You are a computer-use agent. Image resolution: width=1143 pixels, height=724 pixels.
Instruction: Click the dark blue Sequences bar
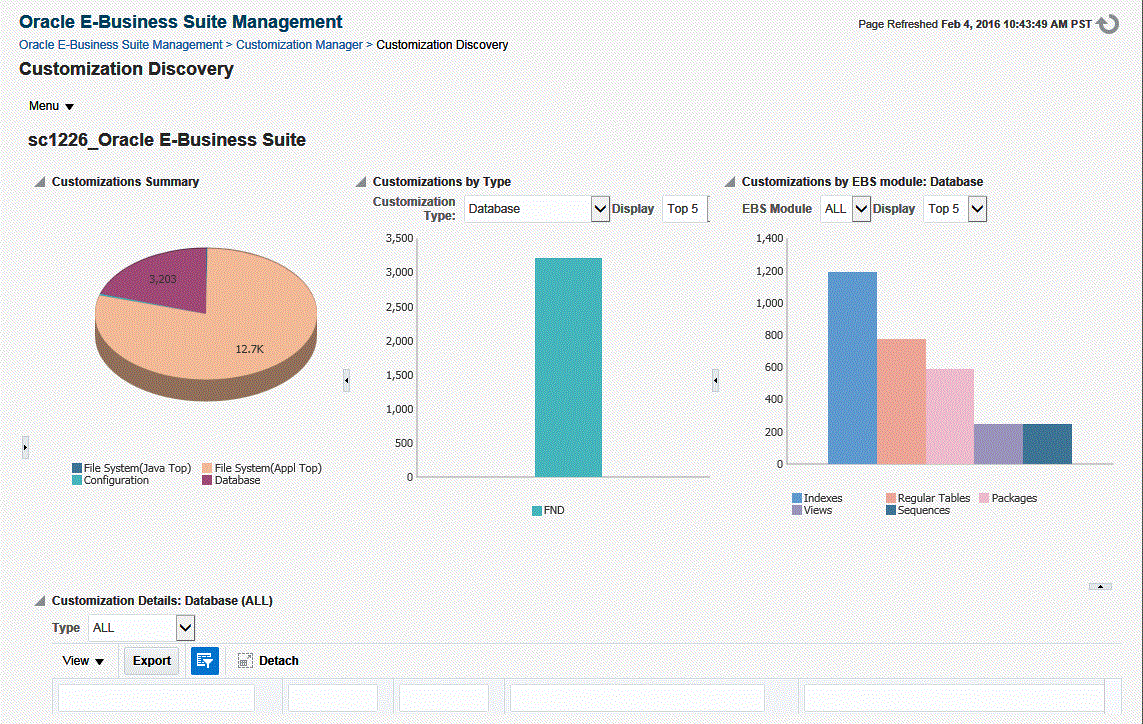pyautogui.click(x=1047, y=444)
